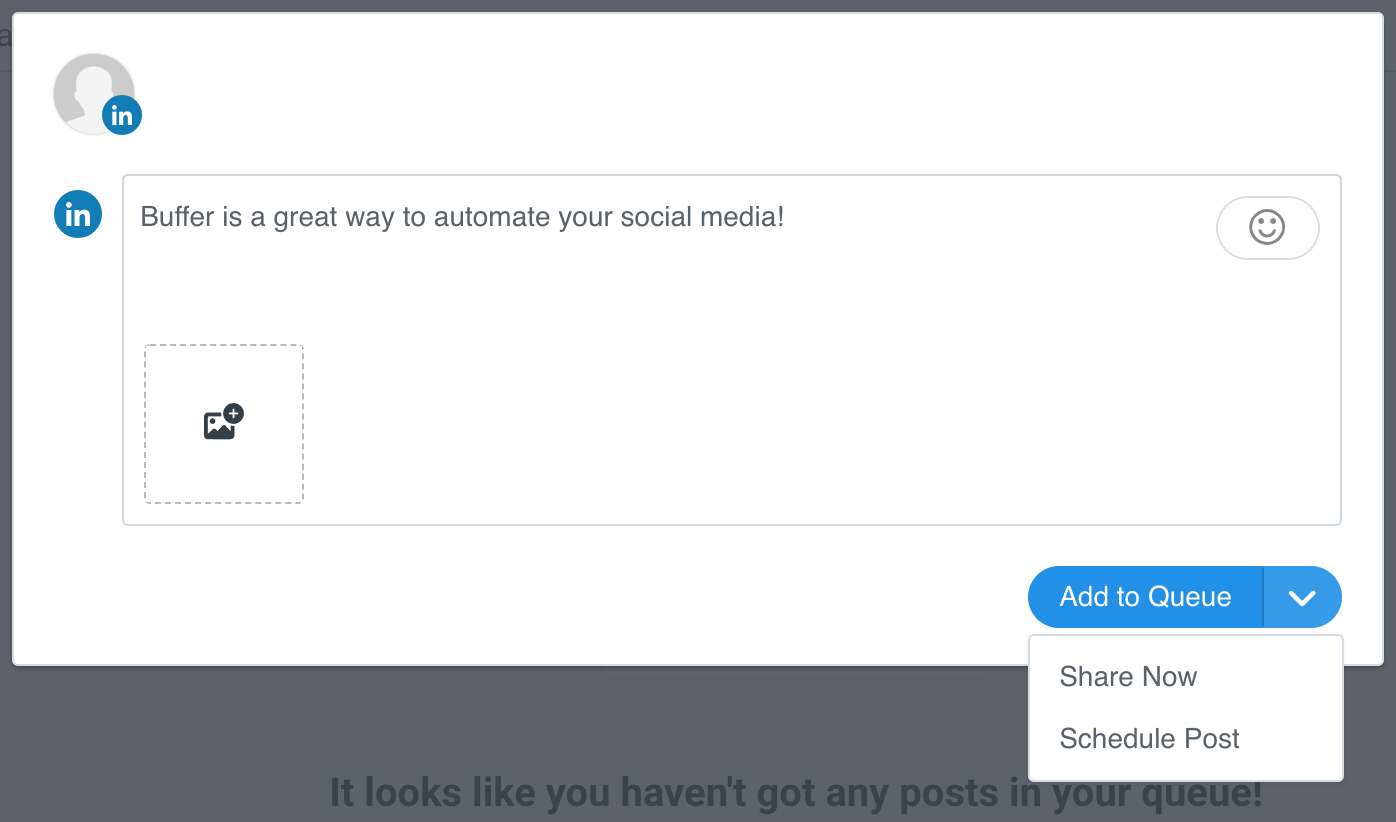Image resolution: width=1396 pixels, height=822 pixels.
Task: Expand the chevron next to Add to Queue
Action: click(1301, 597)
